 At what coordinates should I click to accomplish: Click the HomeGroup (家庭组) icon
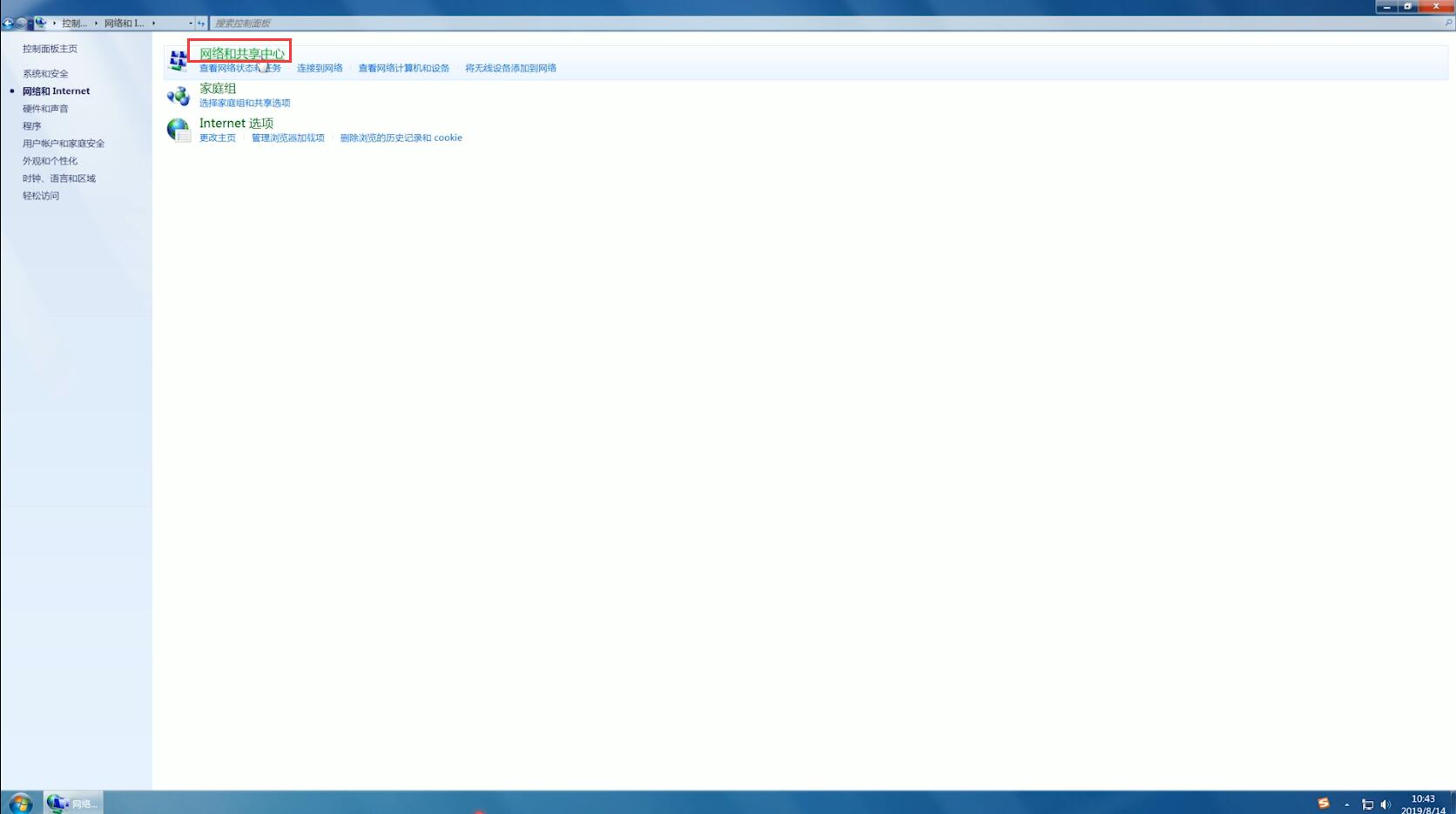[179, 96]
